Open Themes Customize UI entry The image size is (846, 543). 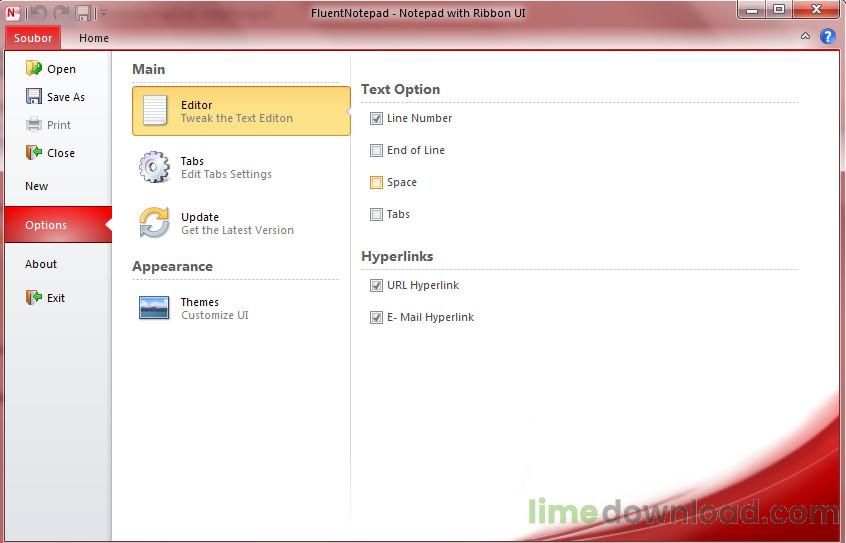point(241,308)
